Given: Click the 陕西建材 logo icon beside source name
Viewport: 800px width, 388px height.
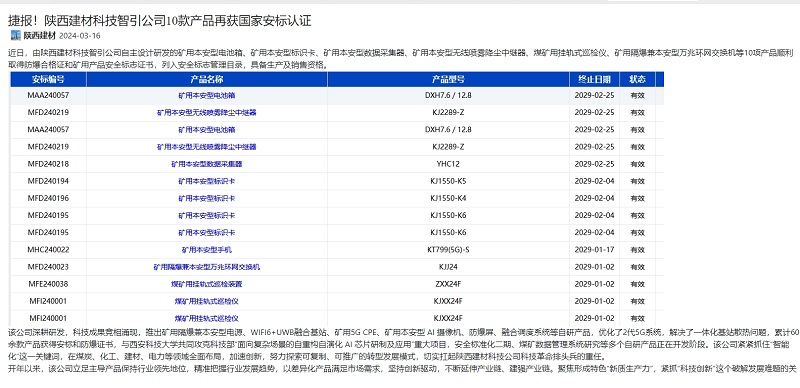Looking at the screenshot, I should coord(16,35).
